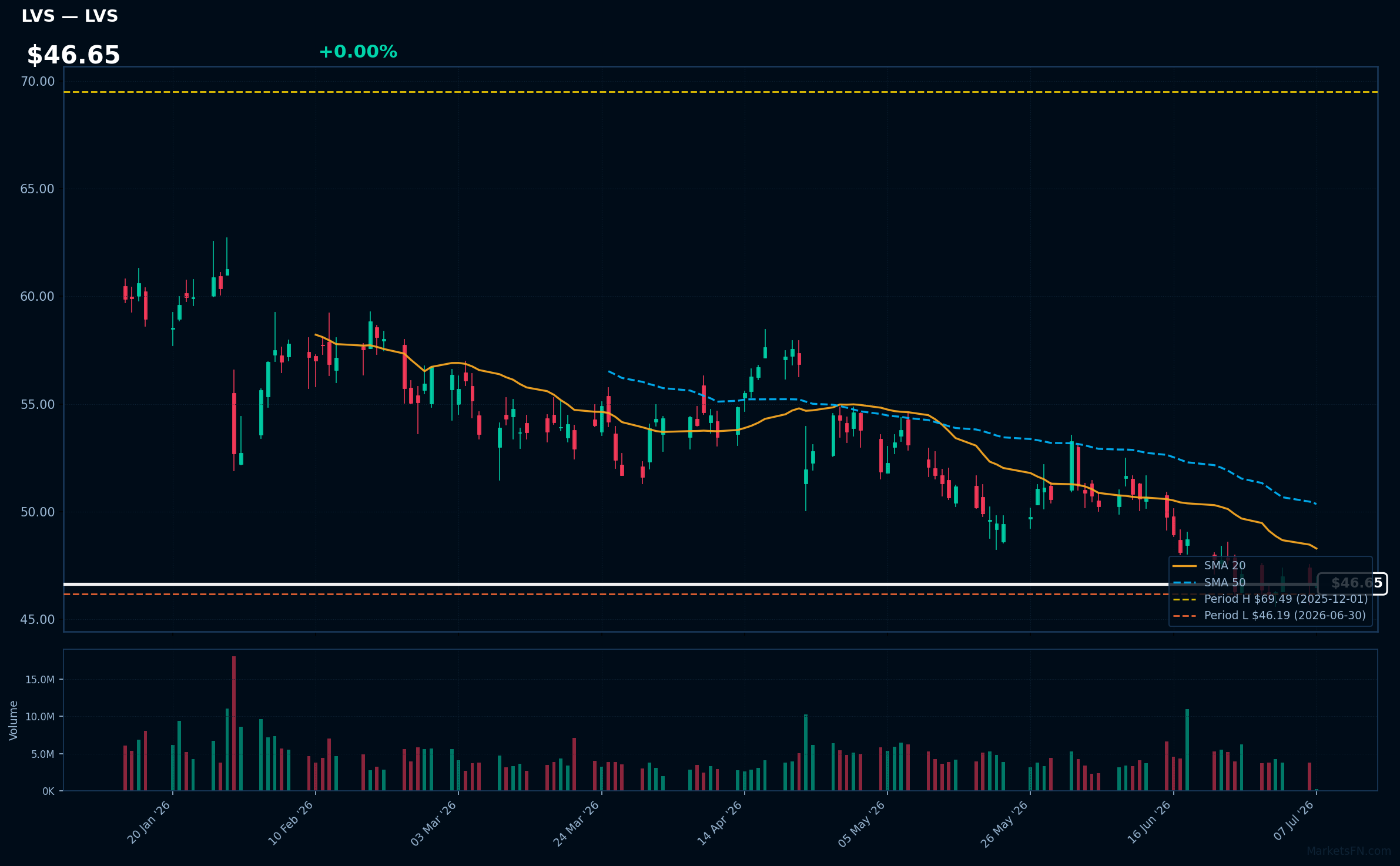Select the 20 Jan '26 date label
This screenshot has height=866, width=1400.
pos(149,823)
